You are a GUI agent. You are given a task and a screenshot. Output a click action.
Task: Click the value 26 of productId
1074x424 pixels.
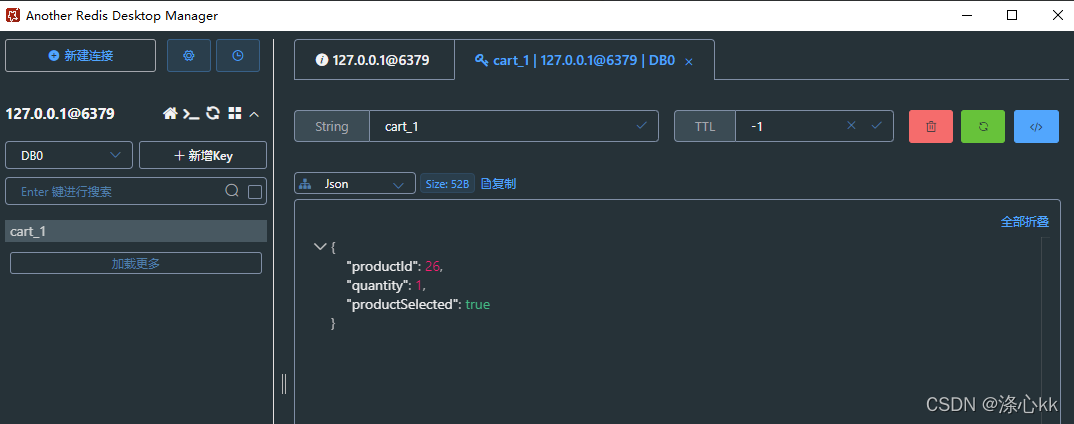click(432, 266)
